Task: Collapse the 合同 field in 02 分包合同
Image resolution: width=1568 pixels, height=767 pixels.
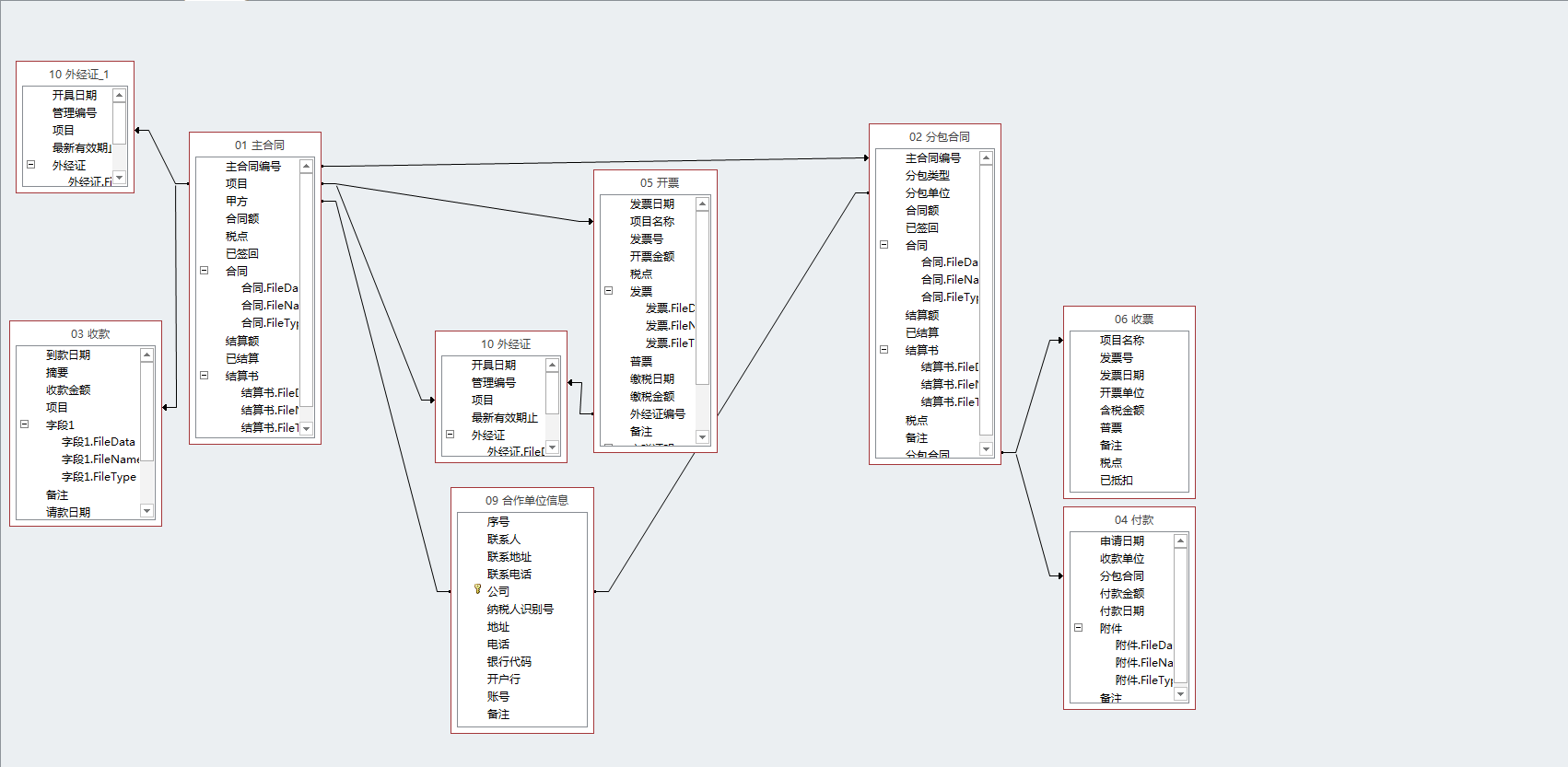Action: click(884, 245)
